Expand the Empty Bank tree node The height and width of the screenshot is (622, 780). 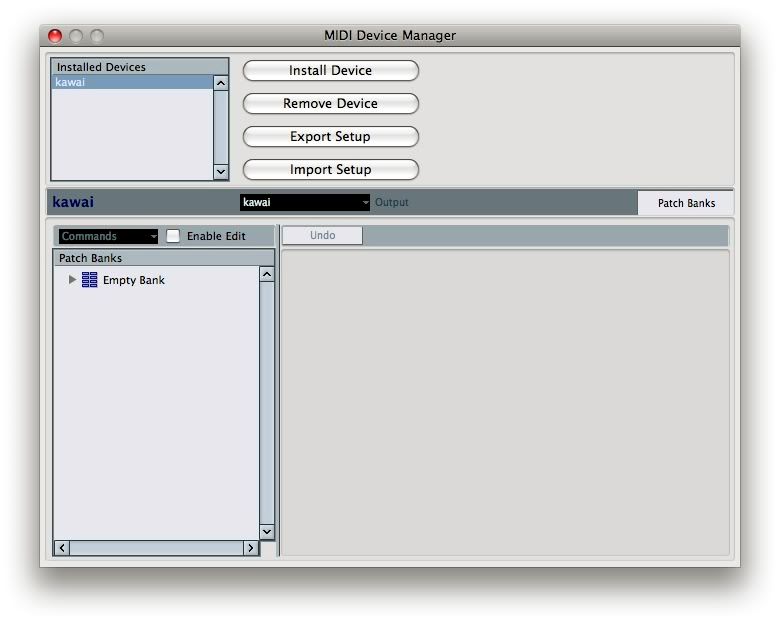click(x=72, y=280)
